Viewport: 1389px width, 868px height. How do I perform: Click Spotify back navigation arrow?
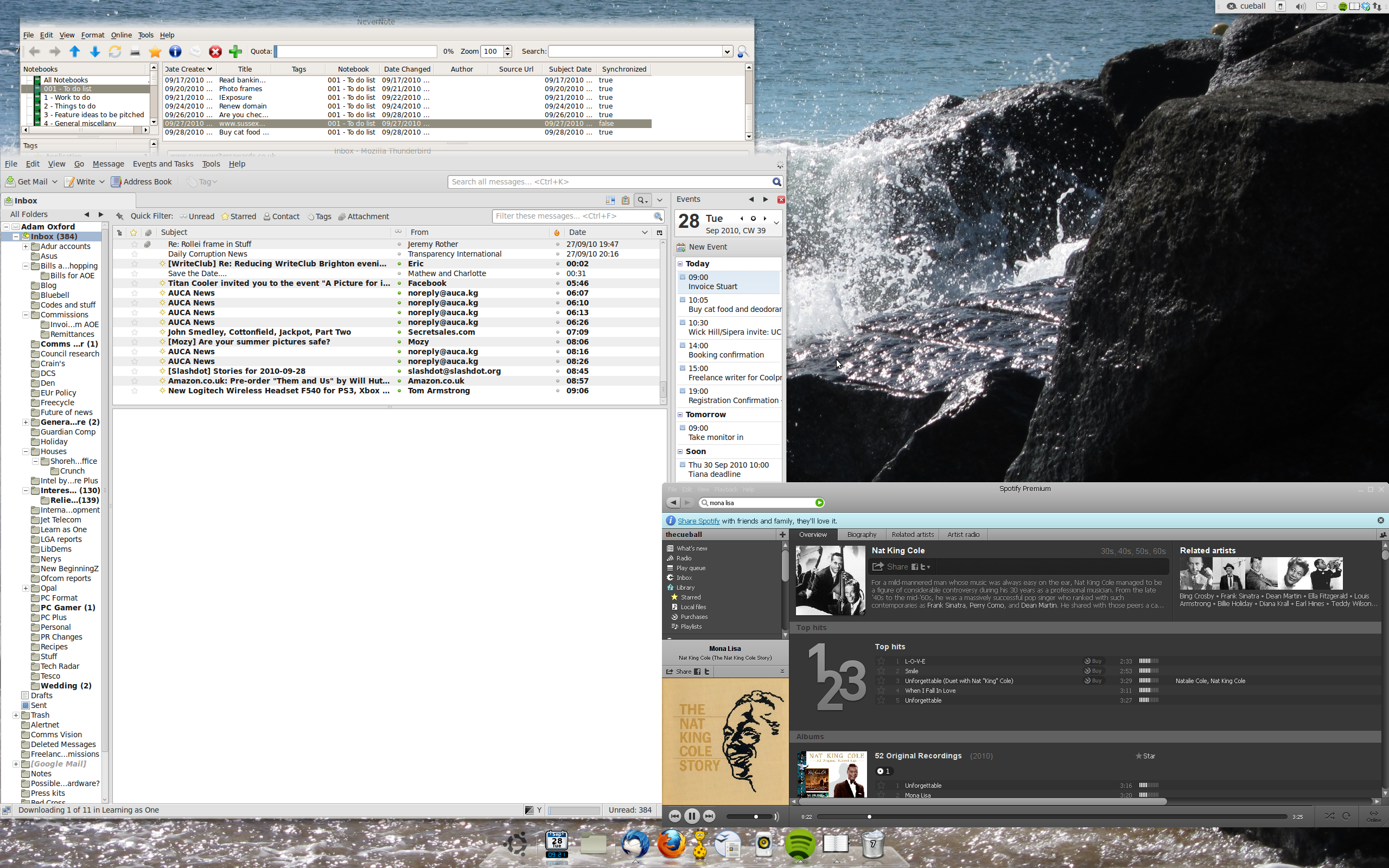(673, 502)
